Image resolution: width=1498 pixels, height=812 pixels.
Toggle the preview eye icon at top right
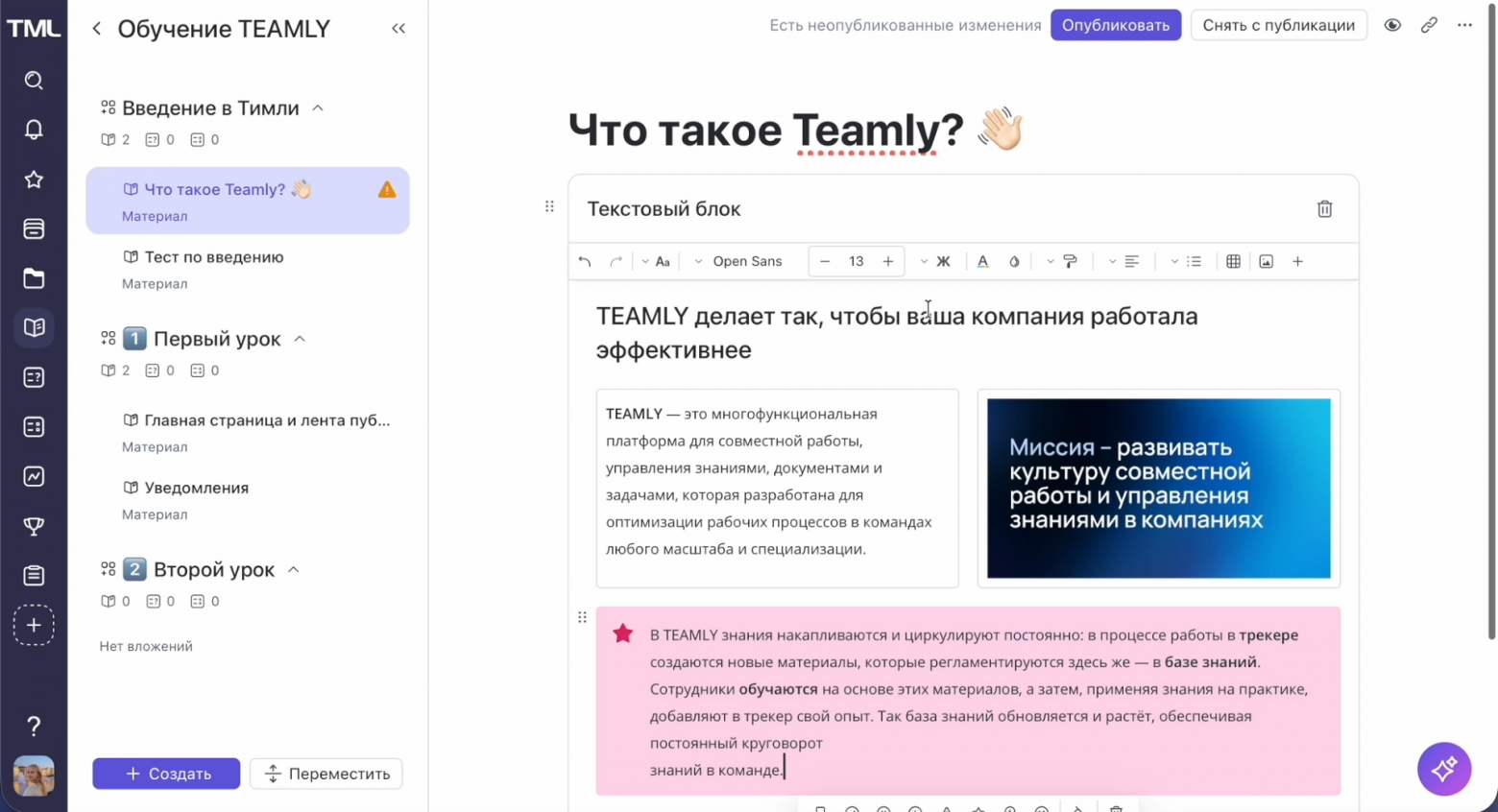(x=1392, y=26)
